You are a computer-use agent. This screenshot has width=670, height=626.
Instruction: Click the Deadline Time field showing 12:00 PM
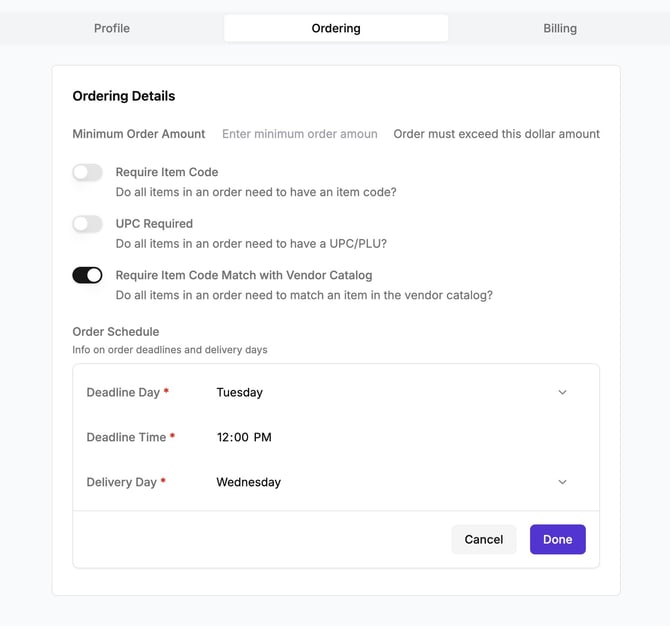click(244, 437)
